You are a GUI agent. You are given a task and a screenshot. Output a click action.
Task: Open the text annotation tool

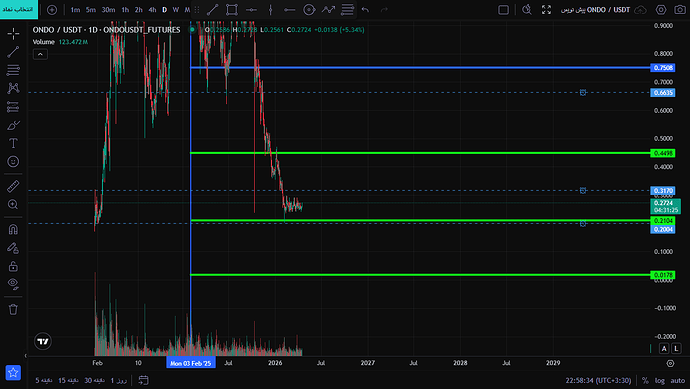[13, 143]
